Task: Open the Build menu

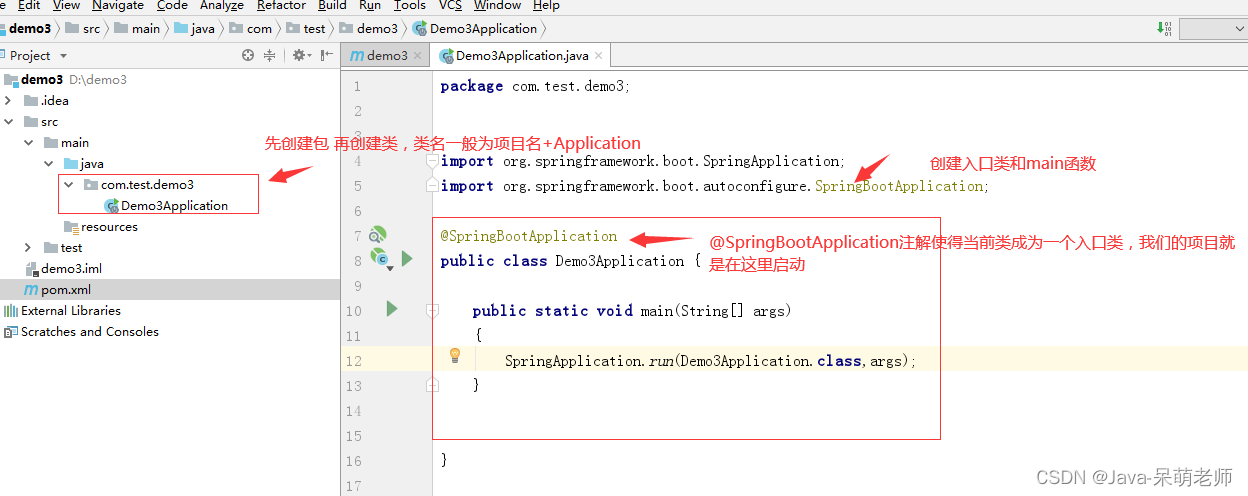Action: click(x=332, y=5)
